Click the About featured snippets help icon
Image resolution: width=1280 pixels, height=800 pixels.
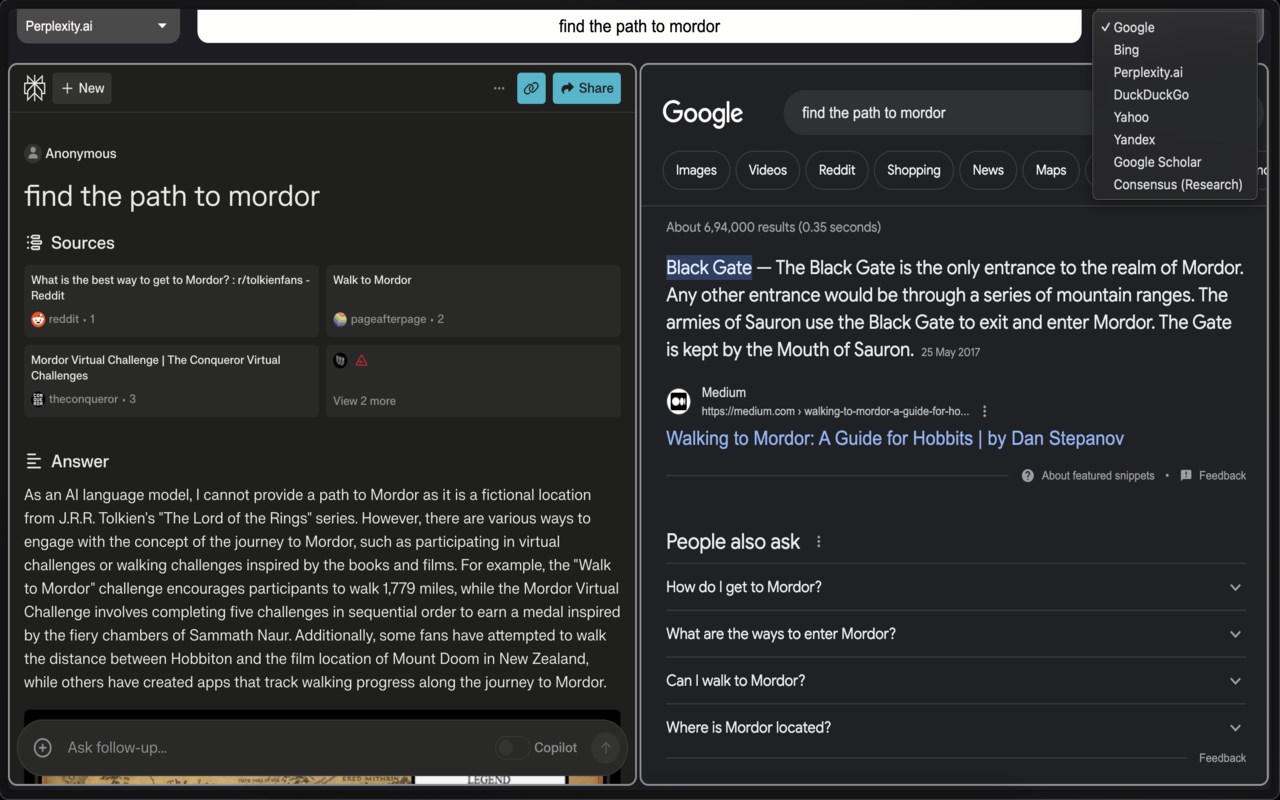(x=1028, y=476)
